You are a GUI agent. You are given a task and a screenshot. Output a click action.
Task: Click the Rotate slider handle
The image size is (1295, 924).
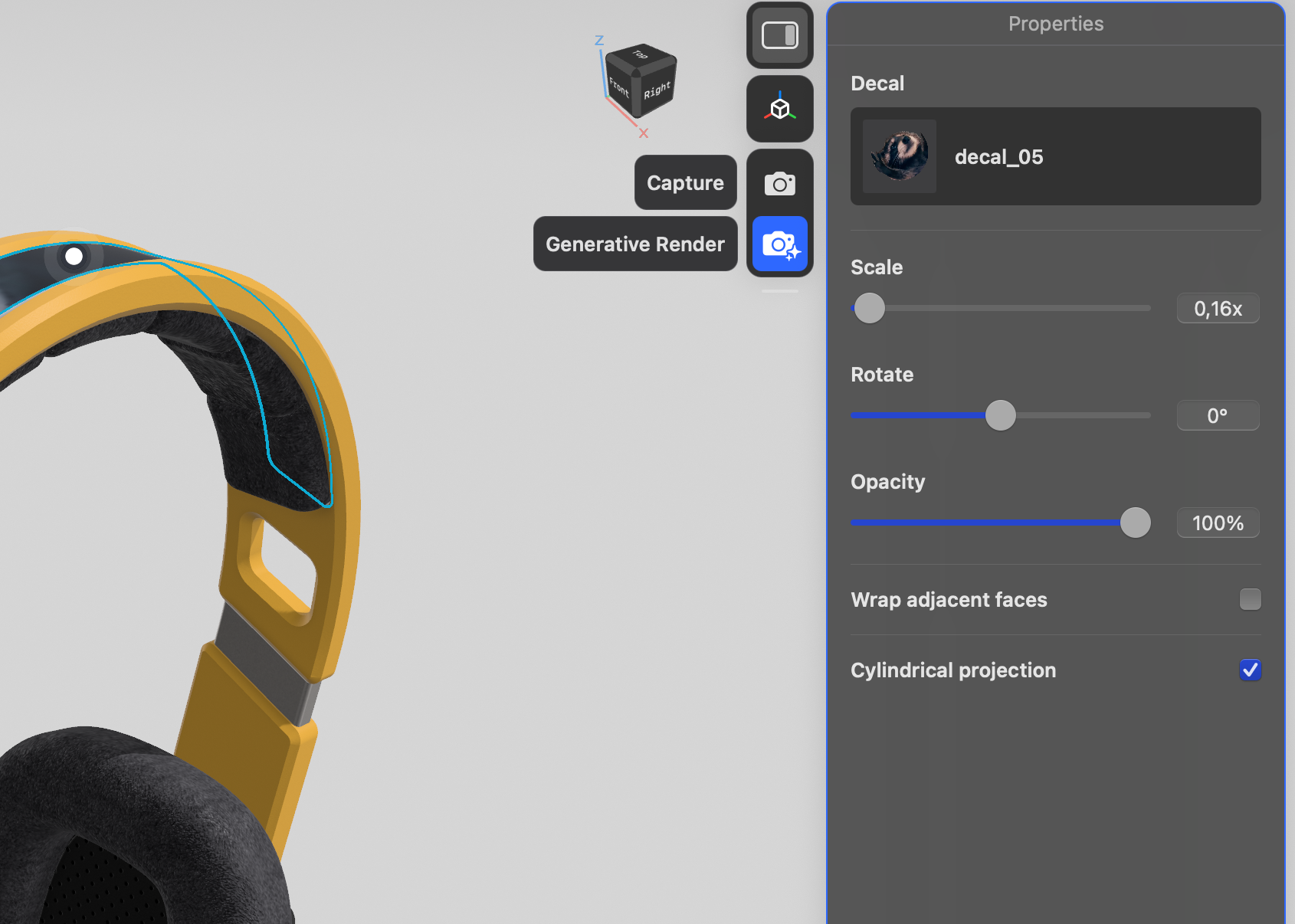click(x=1000, y=415)
